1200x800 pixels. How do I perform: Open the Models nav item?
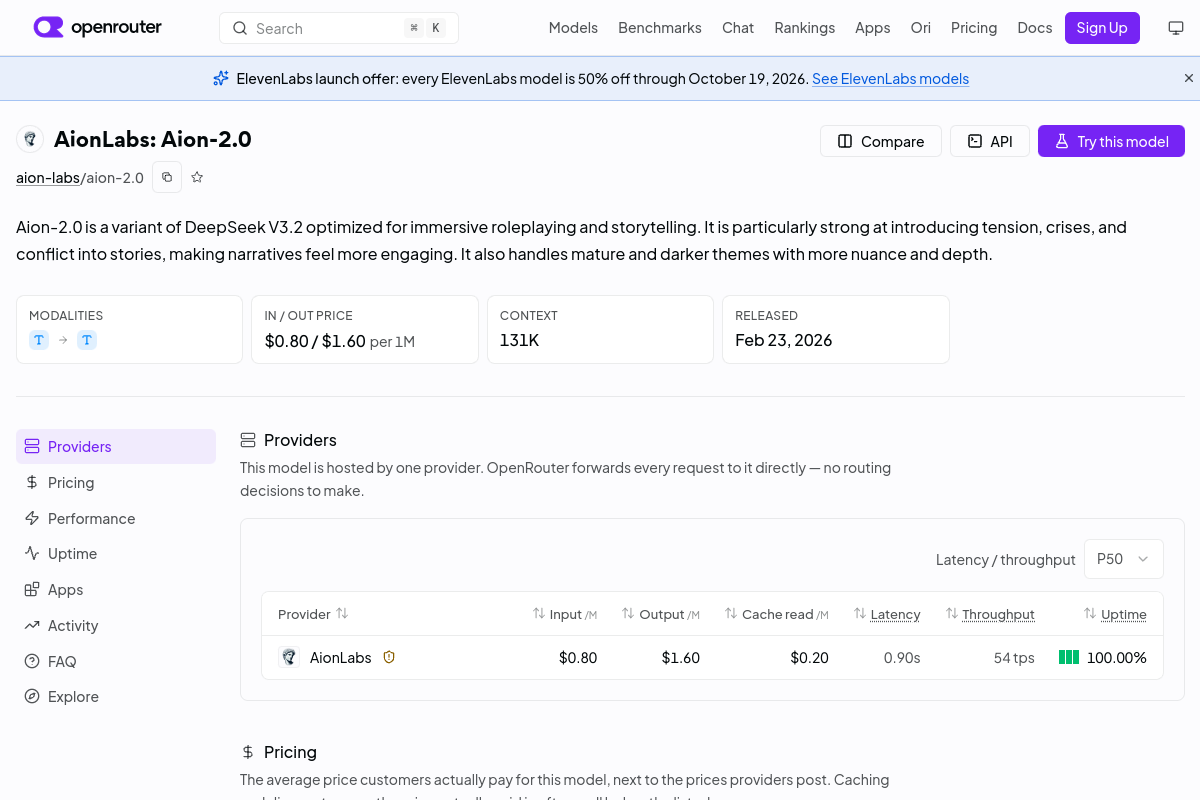tap(573, 28)
